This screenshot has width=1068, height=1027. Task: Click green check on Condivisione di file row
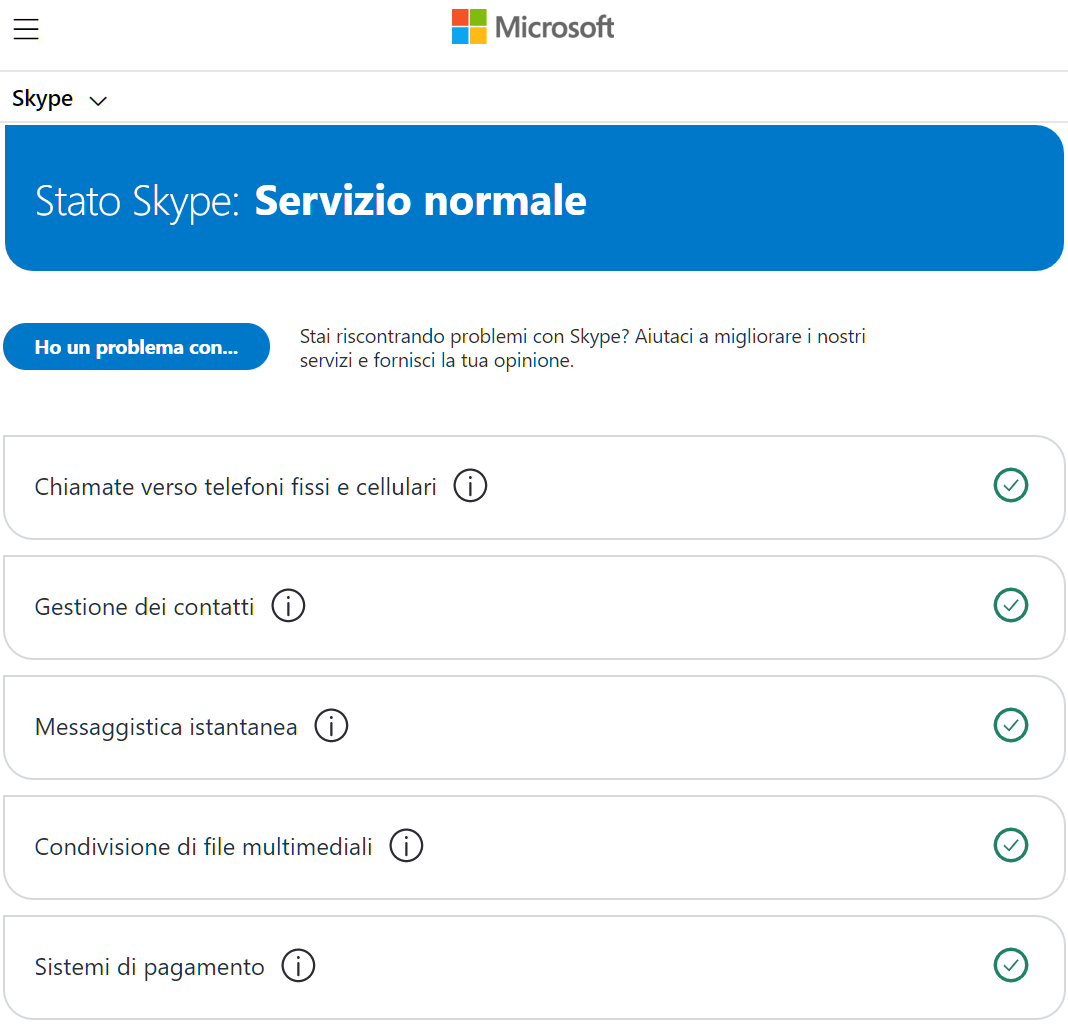point(1010,846)
